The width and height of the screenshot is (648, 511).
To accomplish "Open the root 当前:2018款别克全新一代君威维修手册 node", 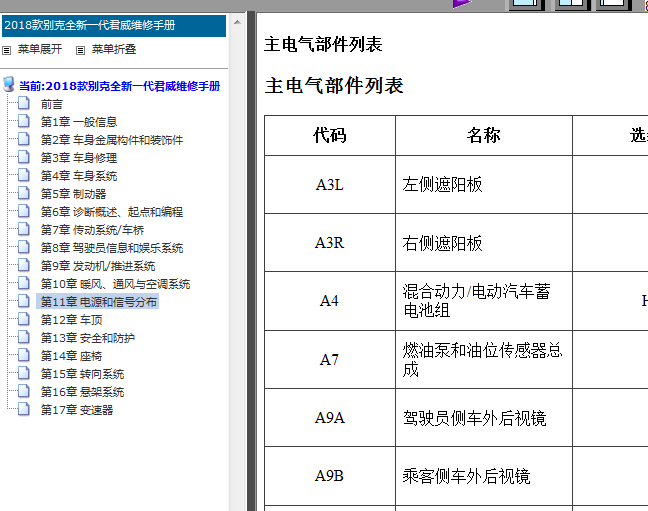I will (x=119, y=86).
